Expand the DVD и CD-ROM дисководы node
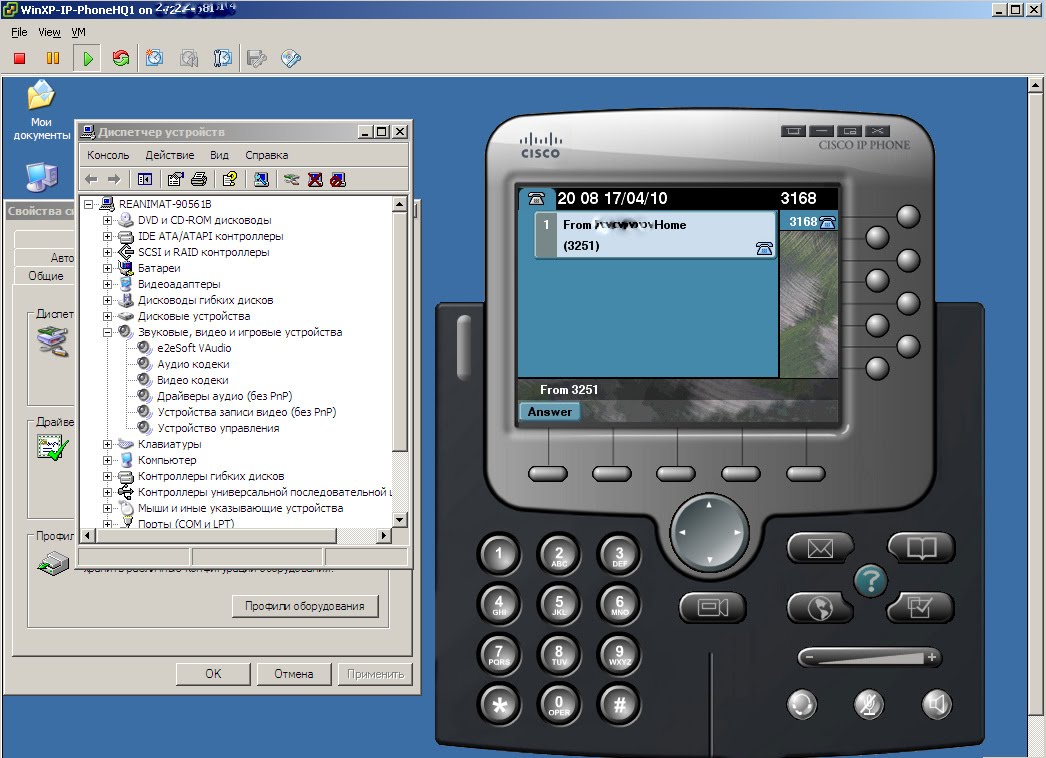 pos(107,220)
